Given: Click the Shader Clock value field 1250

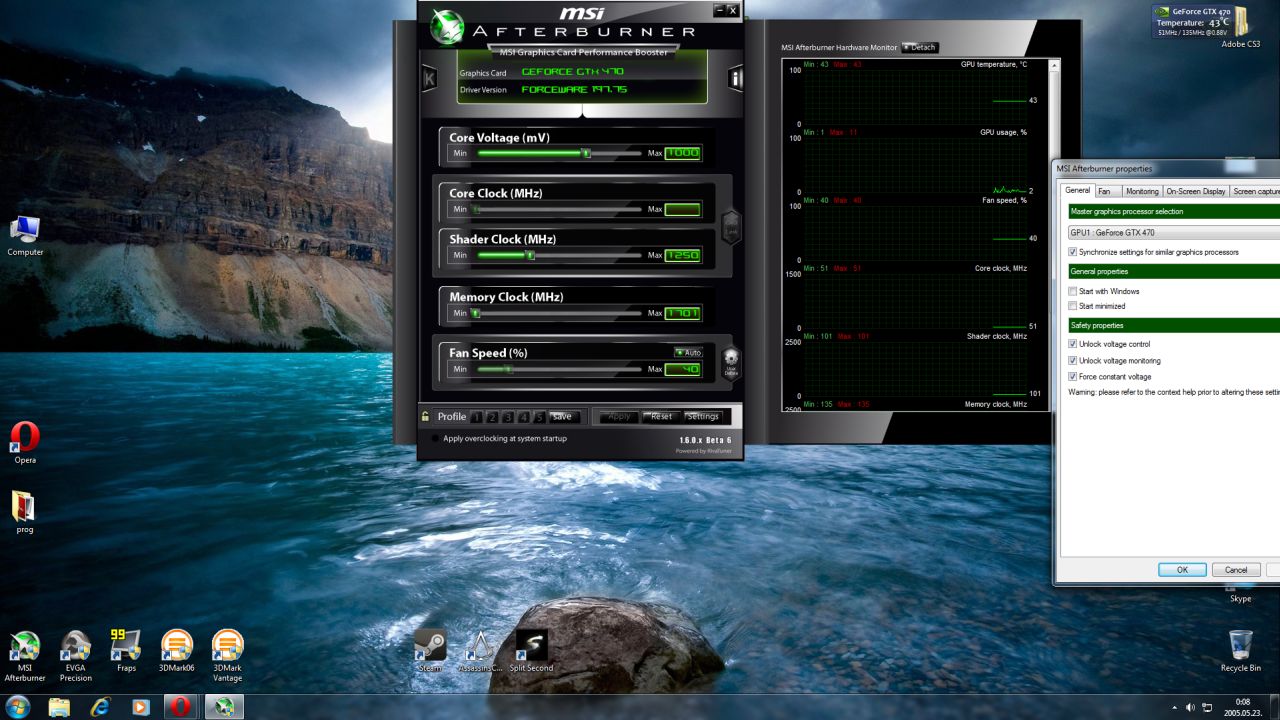Looking at the screenshot, I should coord(683,255).
